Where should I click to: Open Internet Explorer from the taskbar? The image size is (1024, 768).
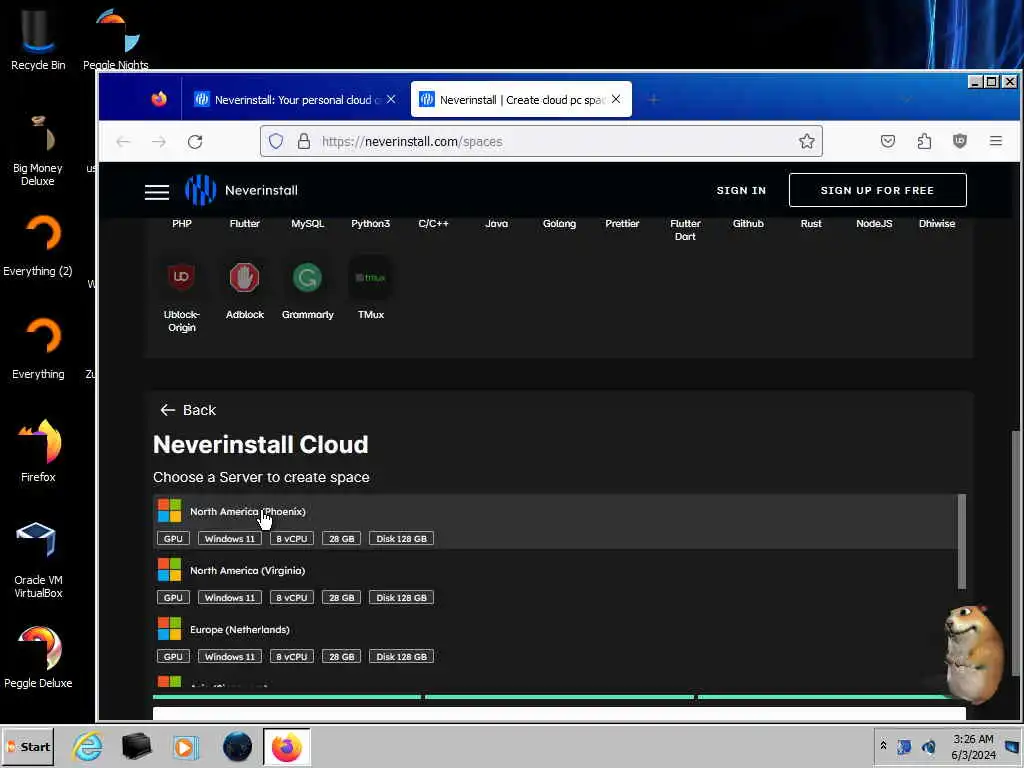pos(88,746)
